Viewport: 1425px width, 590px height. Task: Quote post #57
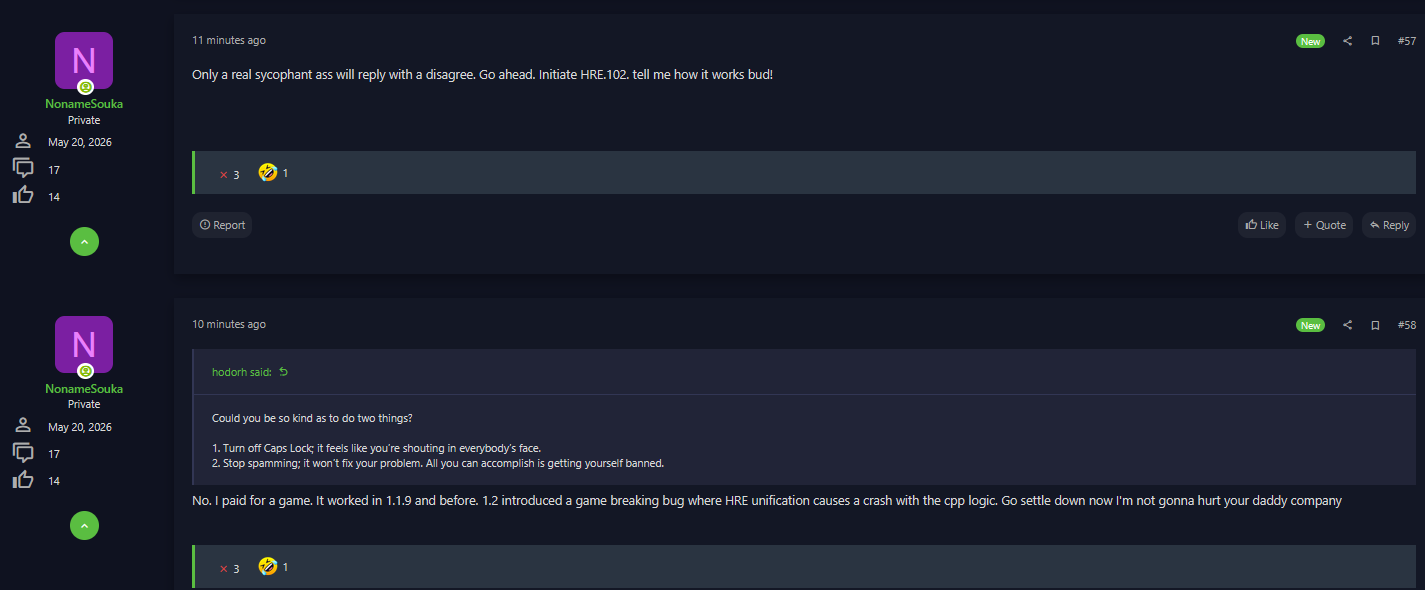click(1324, 225)
